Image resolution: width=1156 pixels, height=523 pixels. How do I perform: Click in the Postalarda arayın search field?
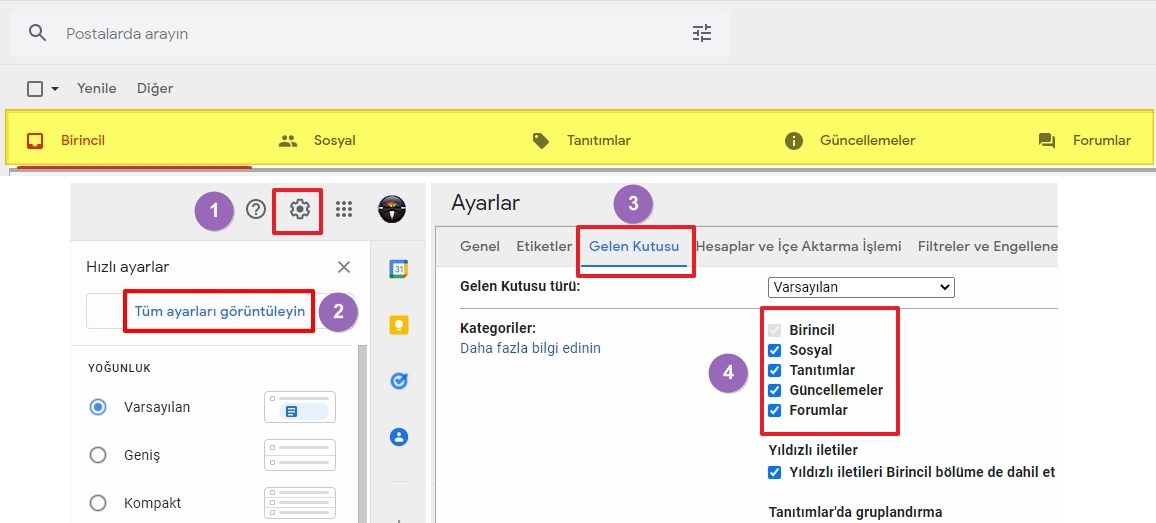click(x=369, y=33)
